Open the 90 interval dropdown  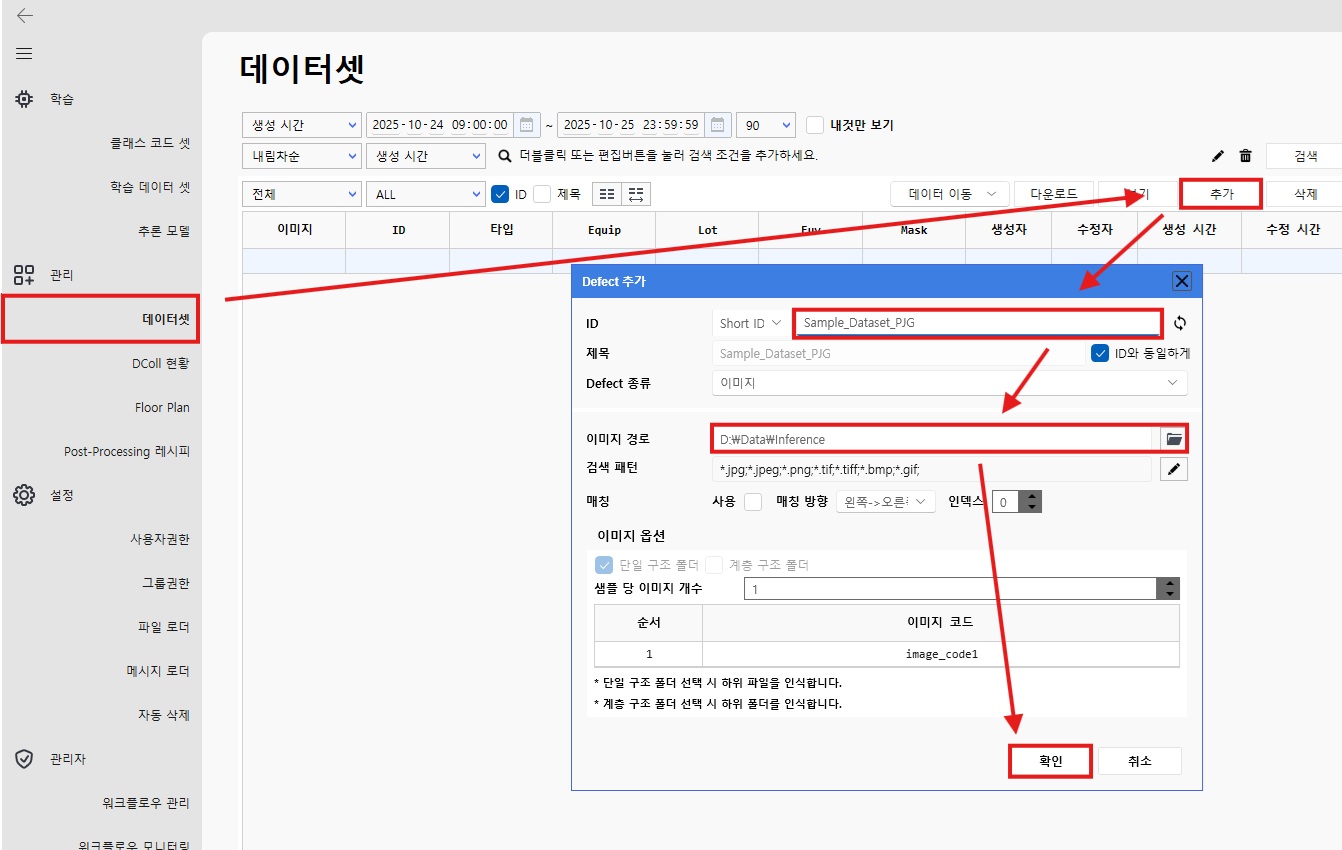765,124
